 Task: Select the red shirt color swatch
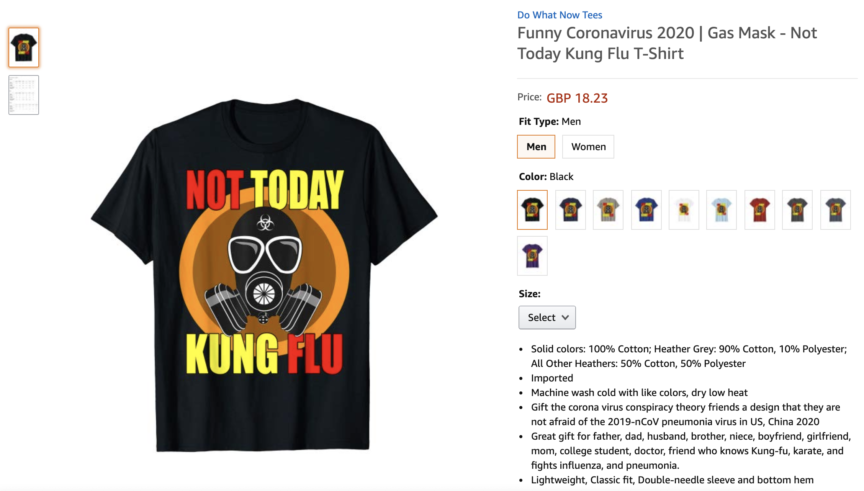pos(760,210)
